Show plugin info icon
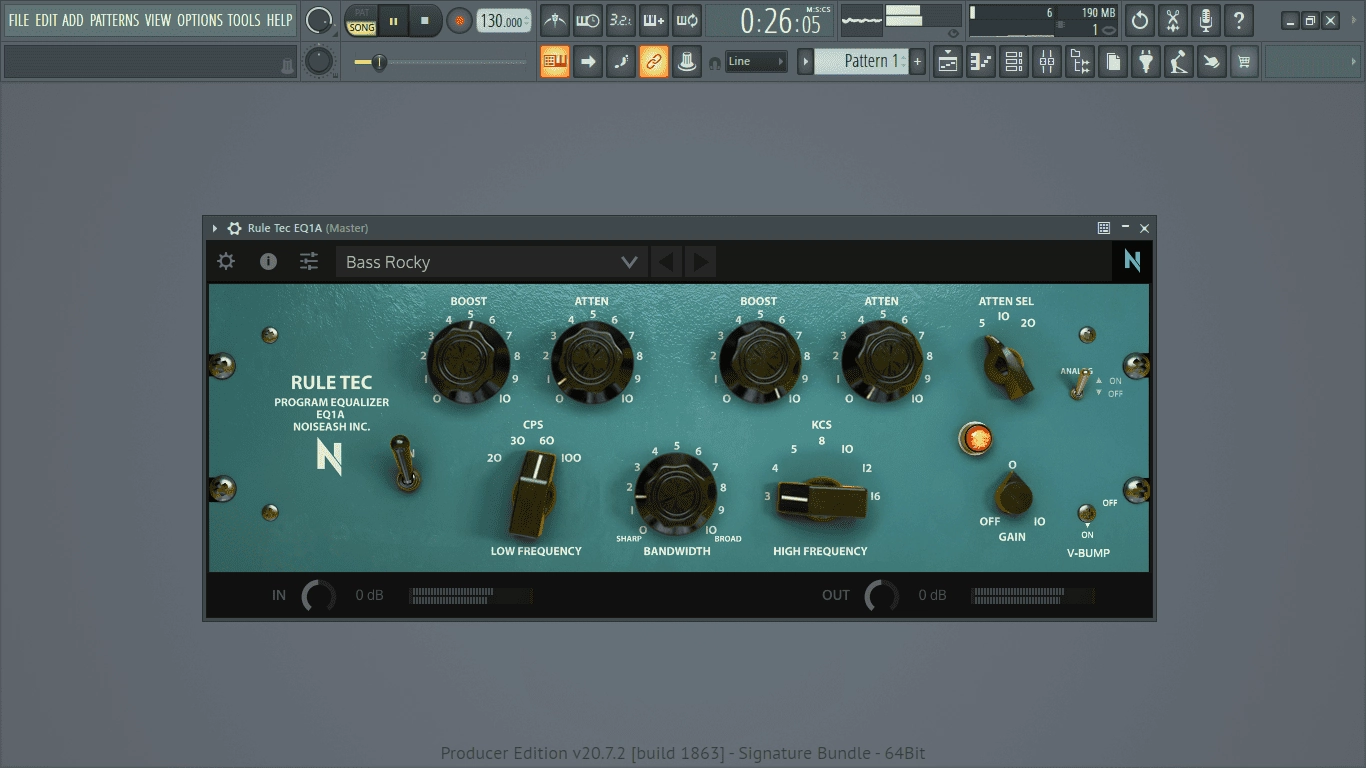Image resolution: width=1366 pixels, height=768 pixels. [x=268, y=261]
